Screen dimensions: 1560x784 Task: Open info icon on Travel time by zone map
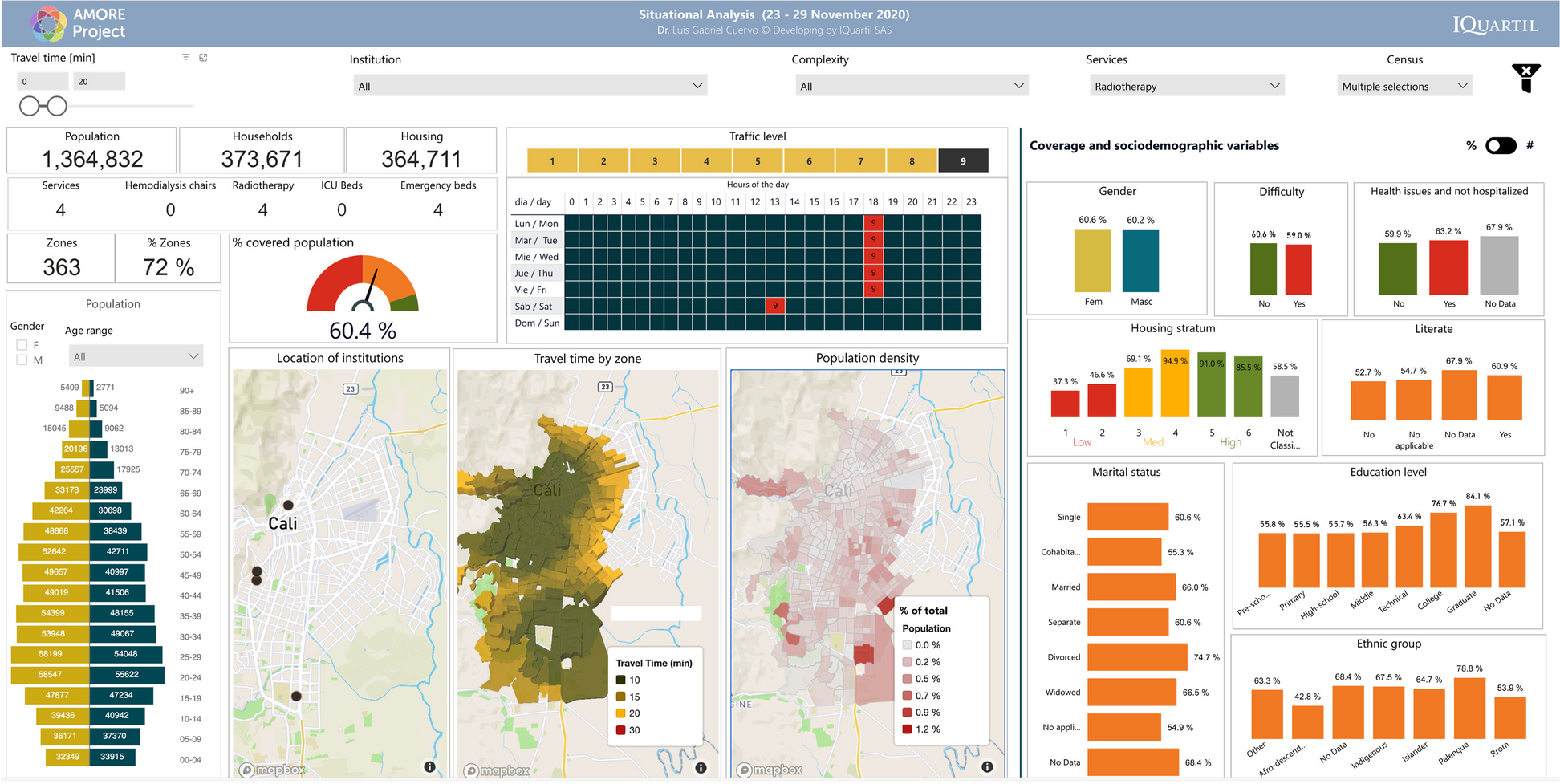click(x=701, y=768)
